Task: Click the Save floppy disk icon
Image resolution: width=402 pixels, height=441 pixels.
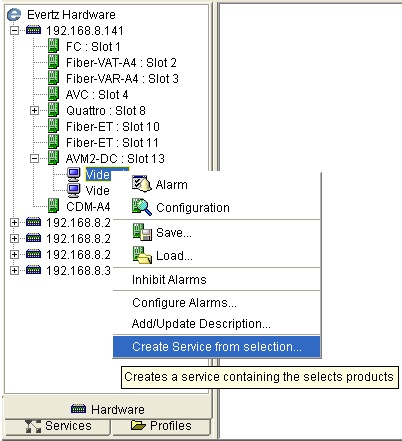Action: (x=142, y=232)
